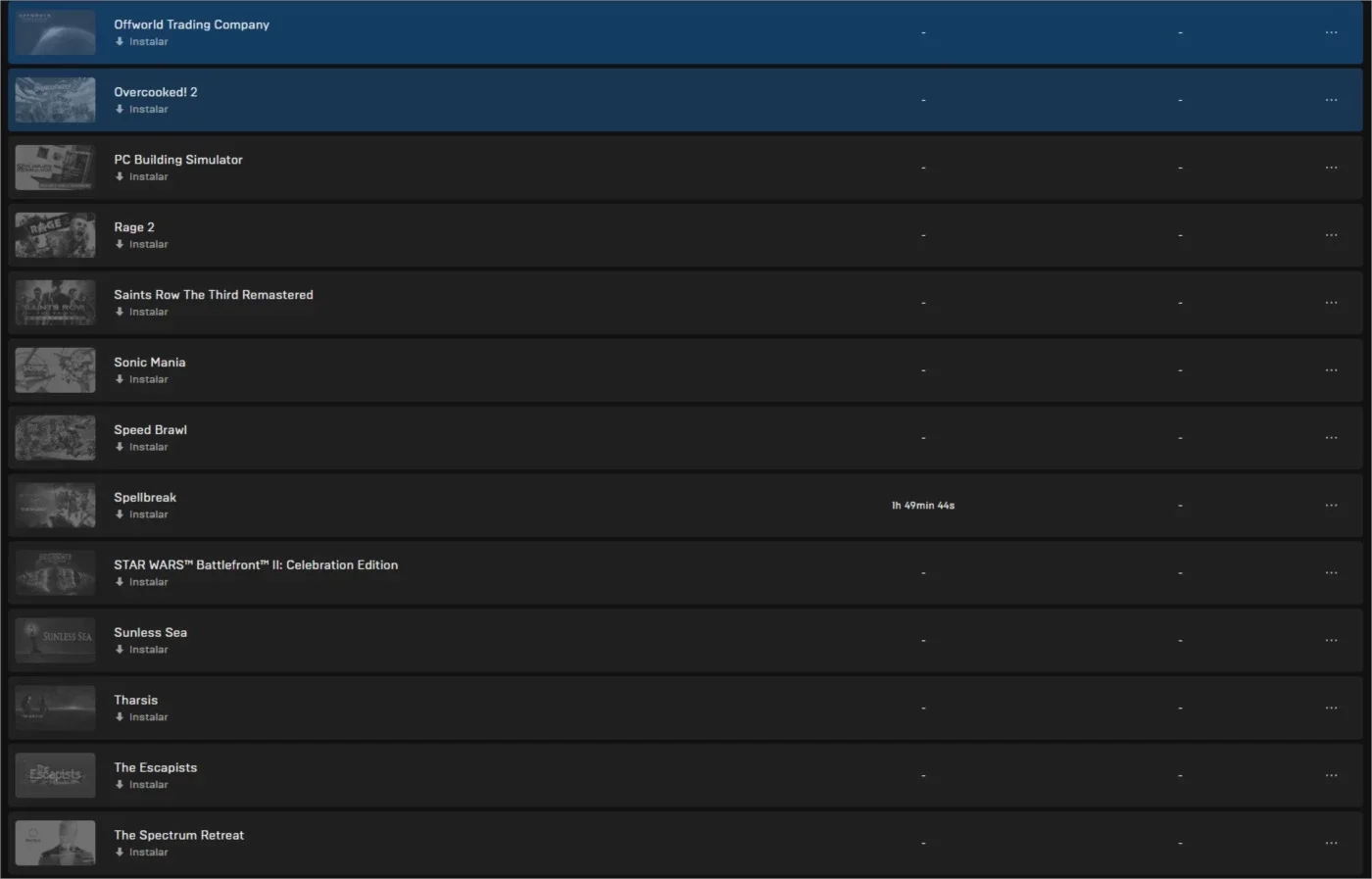Install Spellbreak
Image resolution: width=1372 pixels, height=879 pixels.
pos(142,515)
